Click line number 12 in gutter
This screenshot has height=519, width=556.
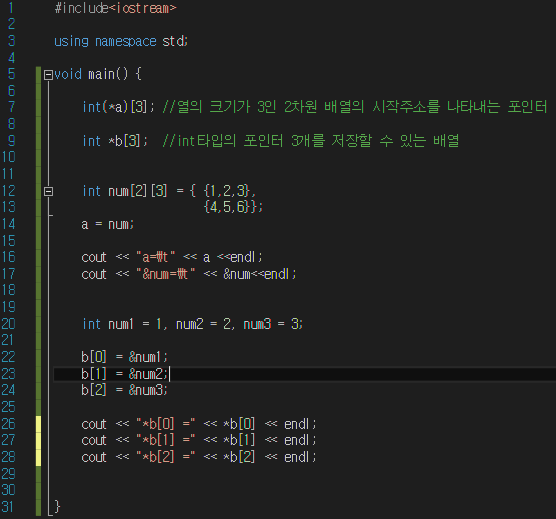point(9,191)
